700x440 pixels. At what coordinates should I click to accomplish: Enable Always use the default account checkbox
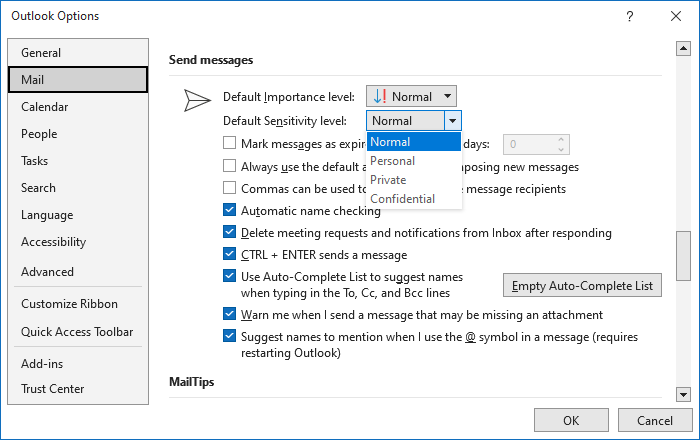coord(229,166)
